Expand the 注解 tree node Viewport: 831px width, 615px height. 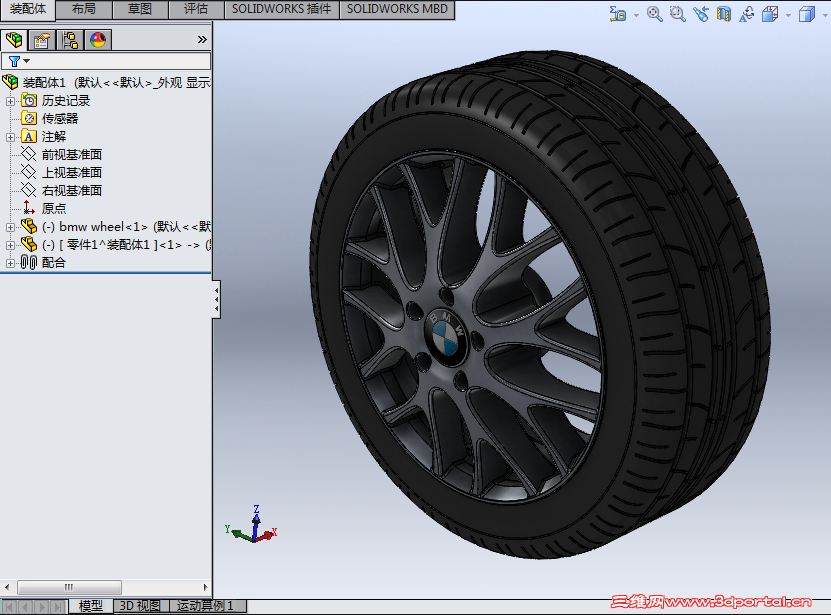point(10,137)
